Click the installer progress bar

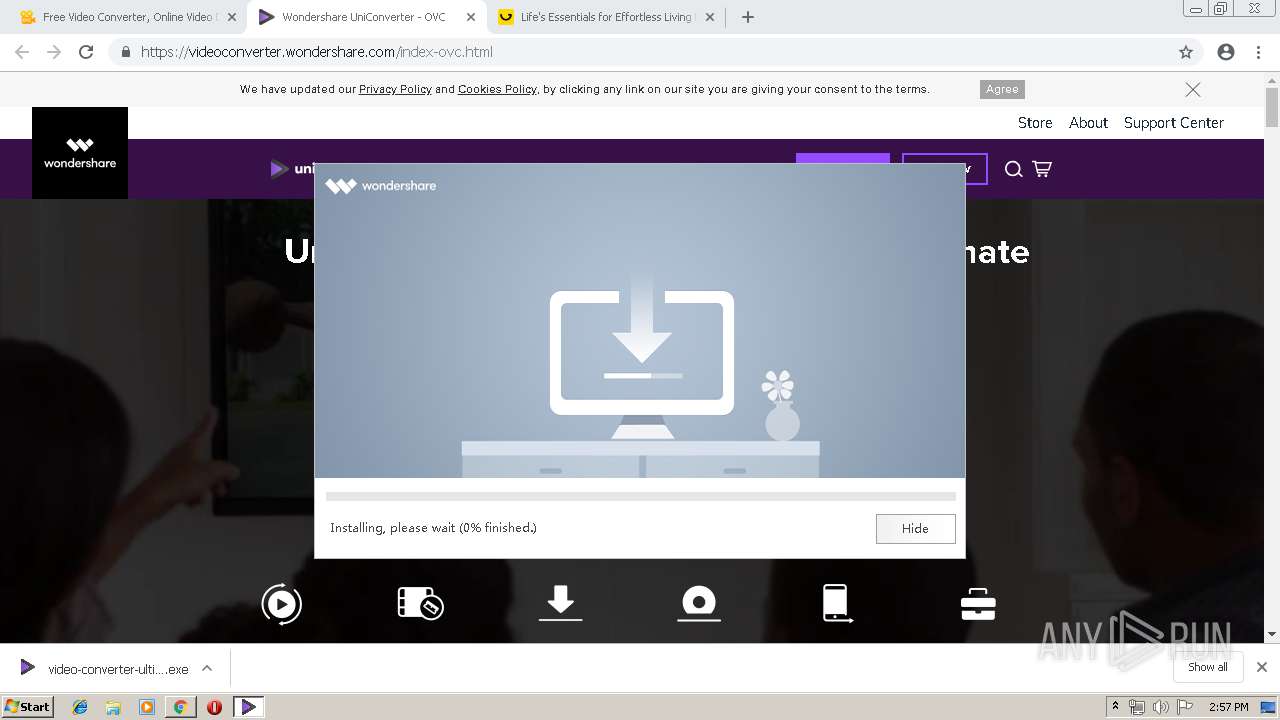click(x=640, y=496)
